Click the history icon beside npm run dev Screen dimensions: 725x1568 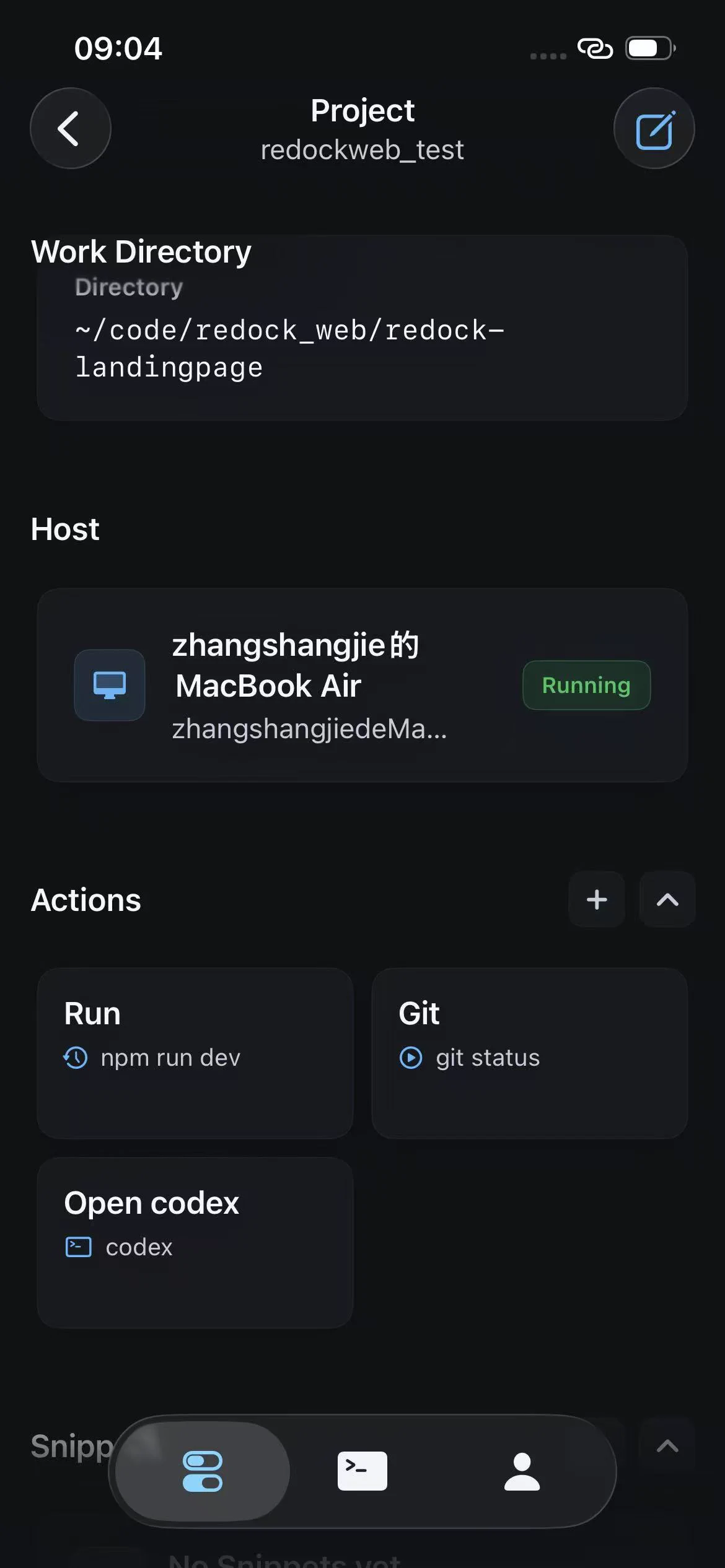point(76,1058)
